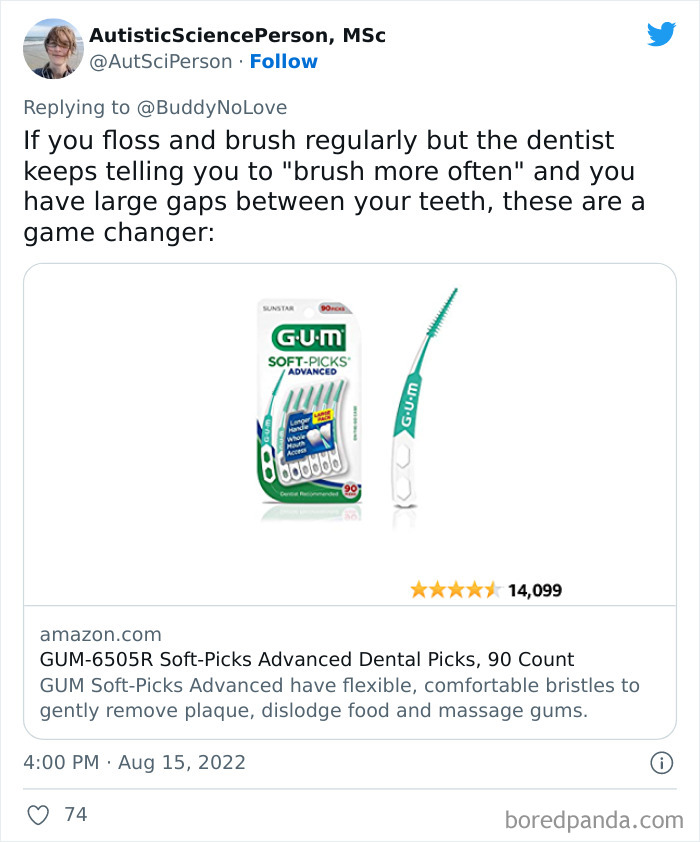Like the tweet with the heart icon
This screenshot has width=700, height=842.
pos(38,815)
